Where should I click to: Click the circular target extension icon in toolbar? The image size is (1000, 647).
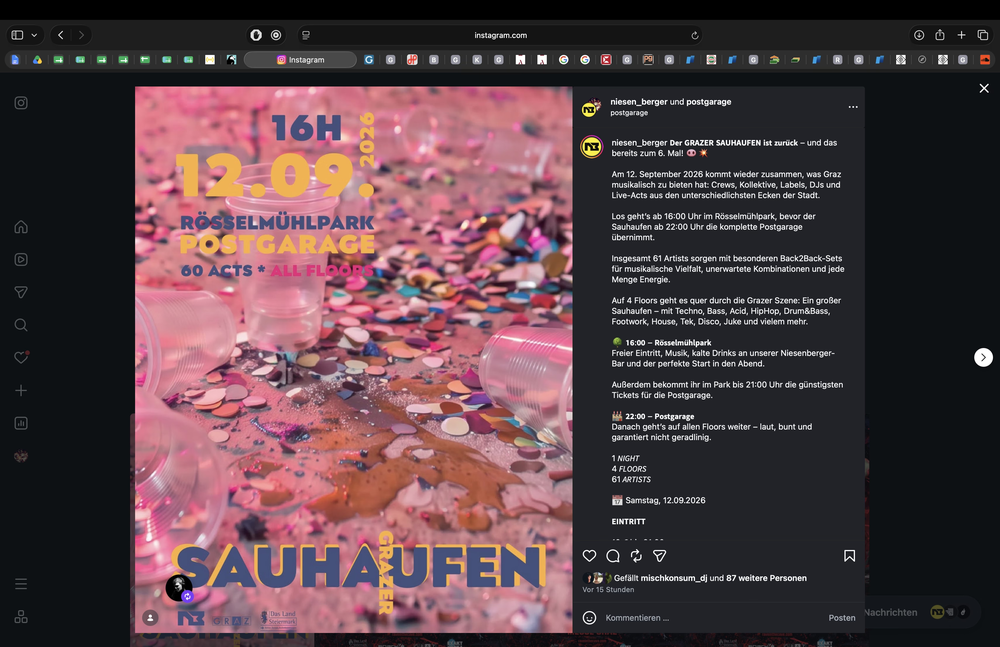(276, 35)
